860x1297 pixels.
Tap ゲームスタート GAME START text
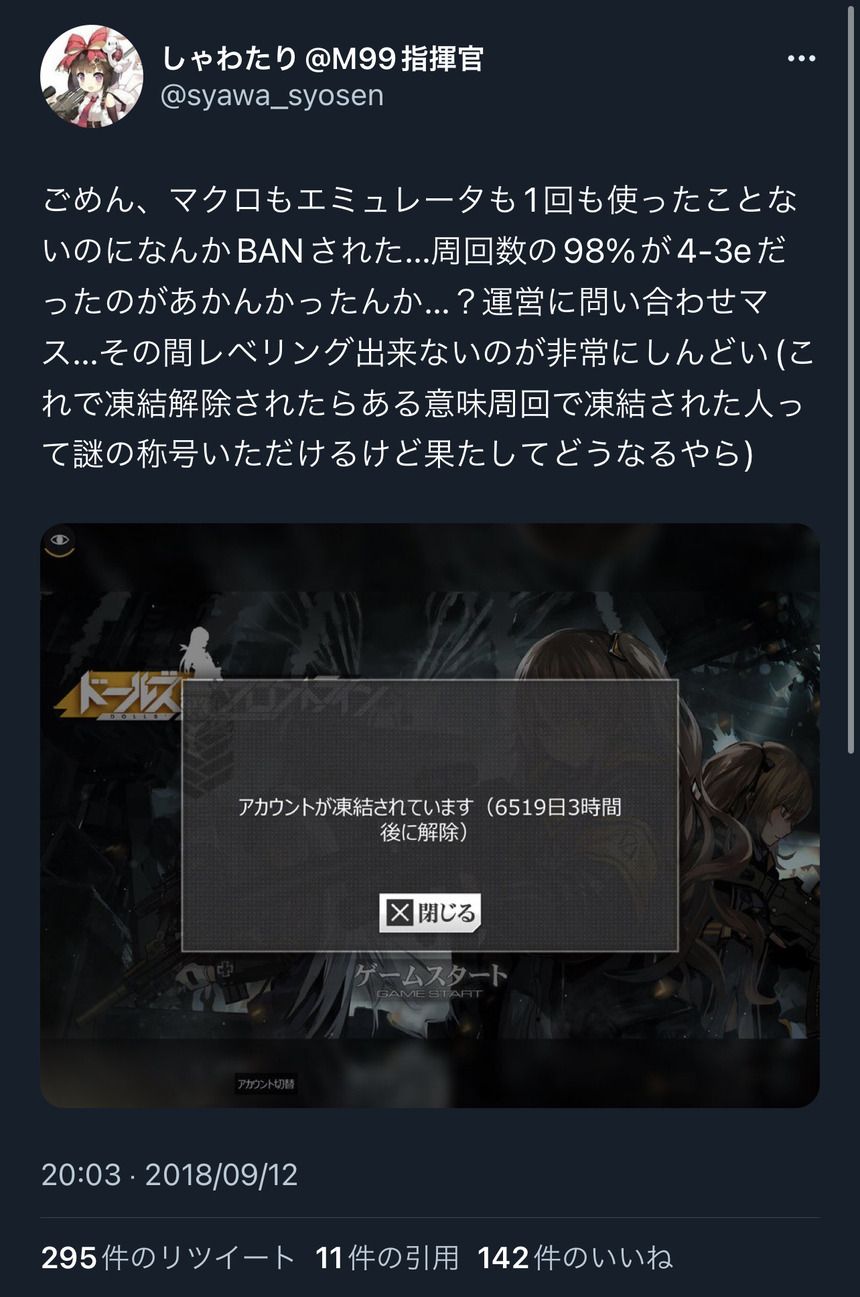[x=430, y=981]
